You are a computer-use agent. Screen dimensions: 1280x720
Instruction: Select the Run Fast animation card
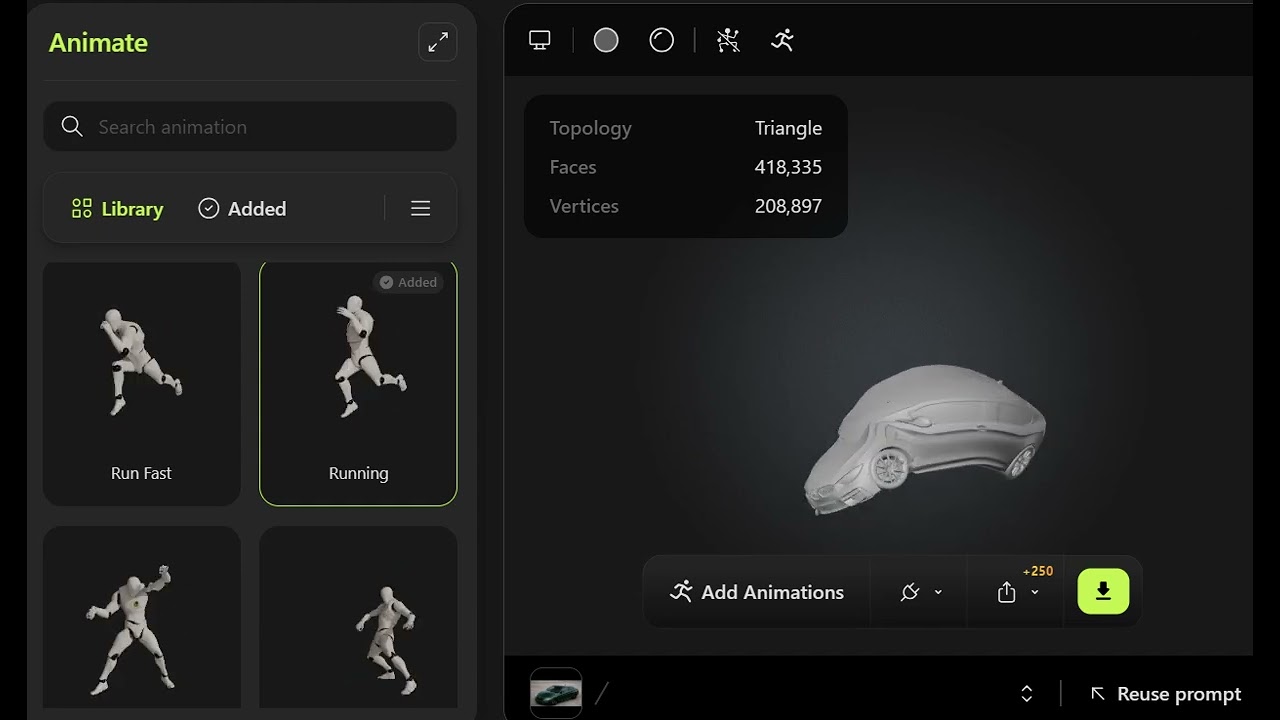point(142,384)
